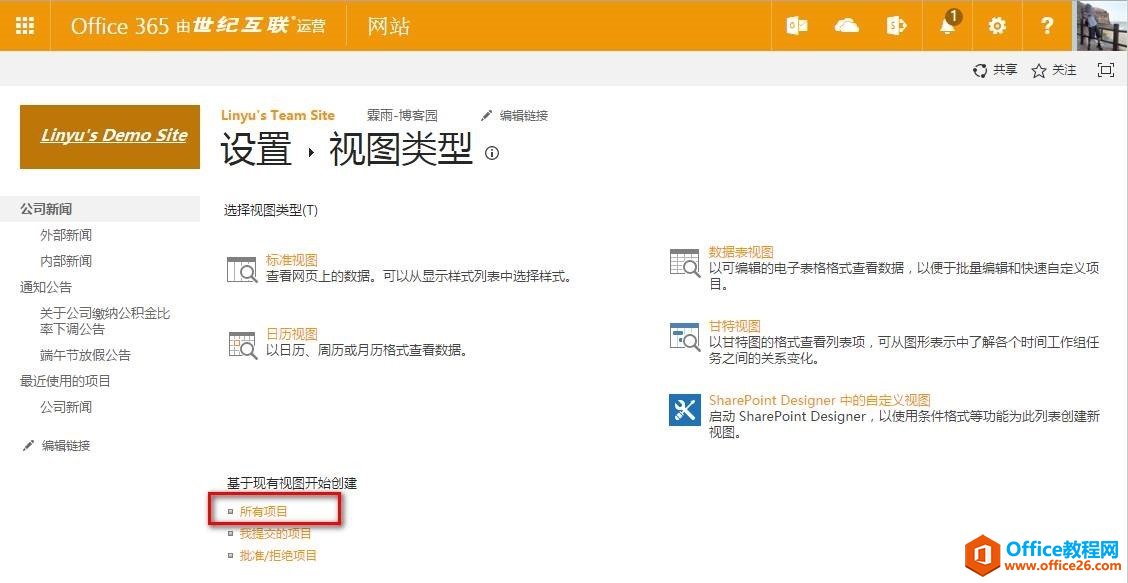Select 日历视图 calendar view type
The height and width of the screenshot is (583, 1128).
click(291, 334)
